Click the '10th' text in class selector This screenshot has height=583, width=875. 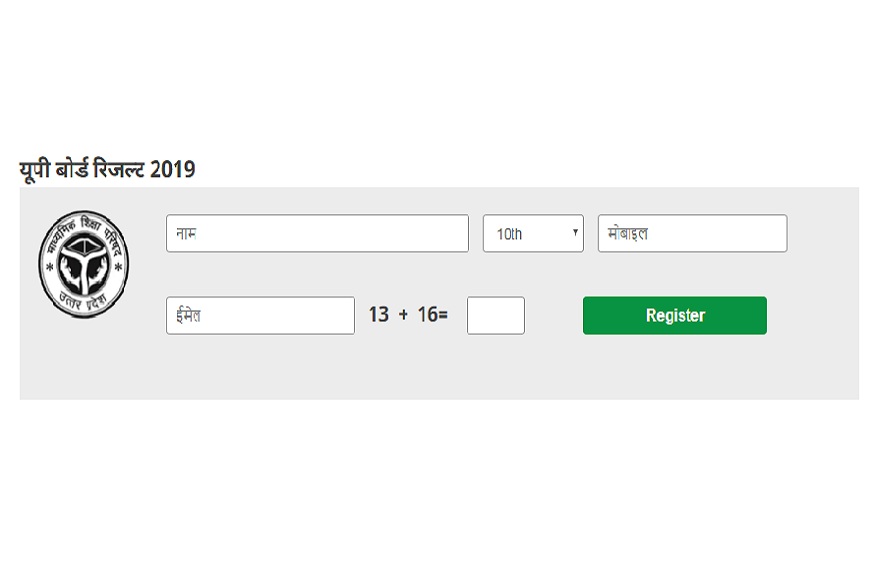509,234
